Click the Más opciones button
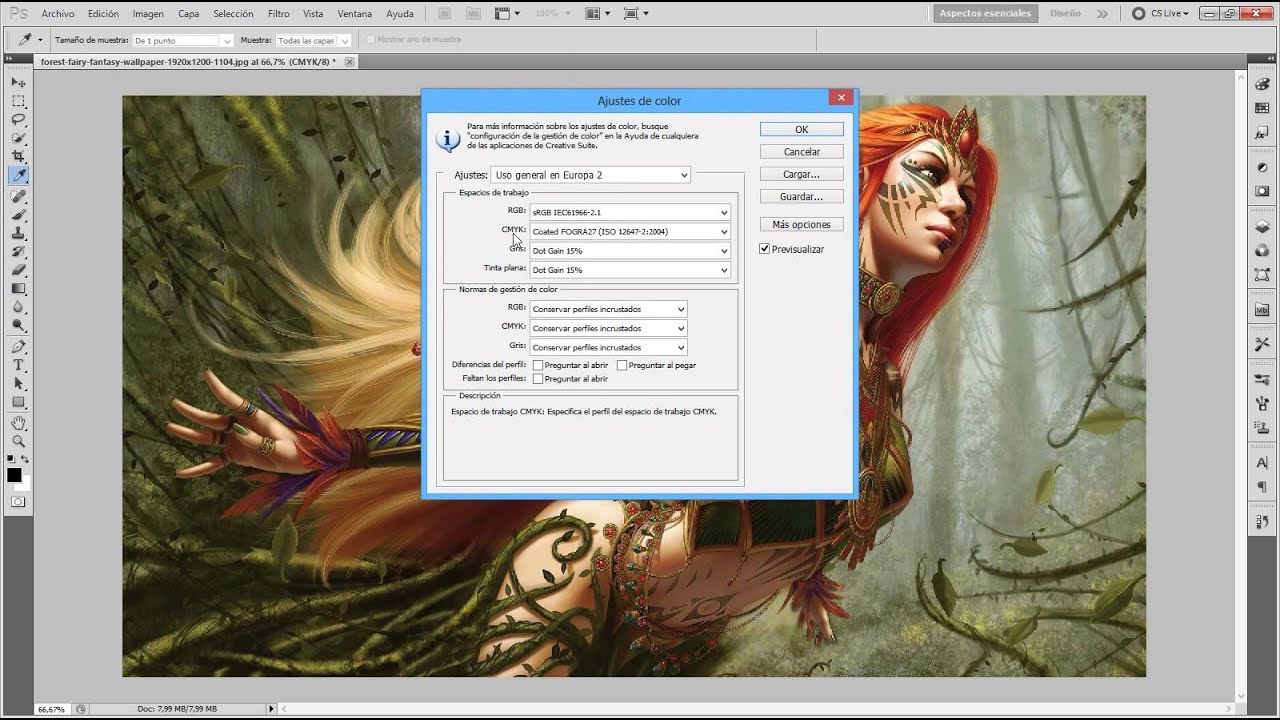 pos(801,224)
